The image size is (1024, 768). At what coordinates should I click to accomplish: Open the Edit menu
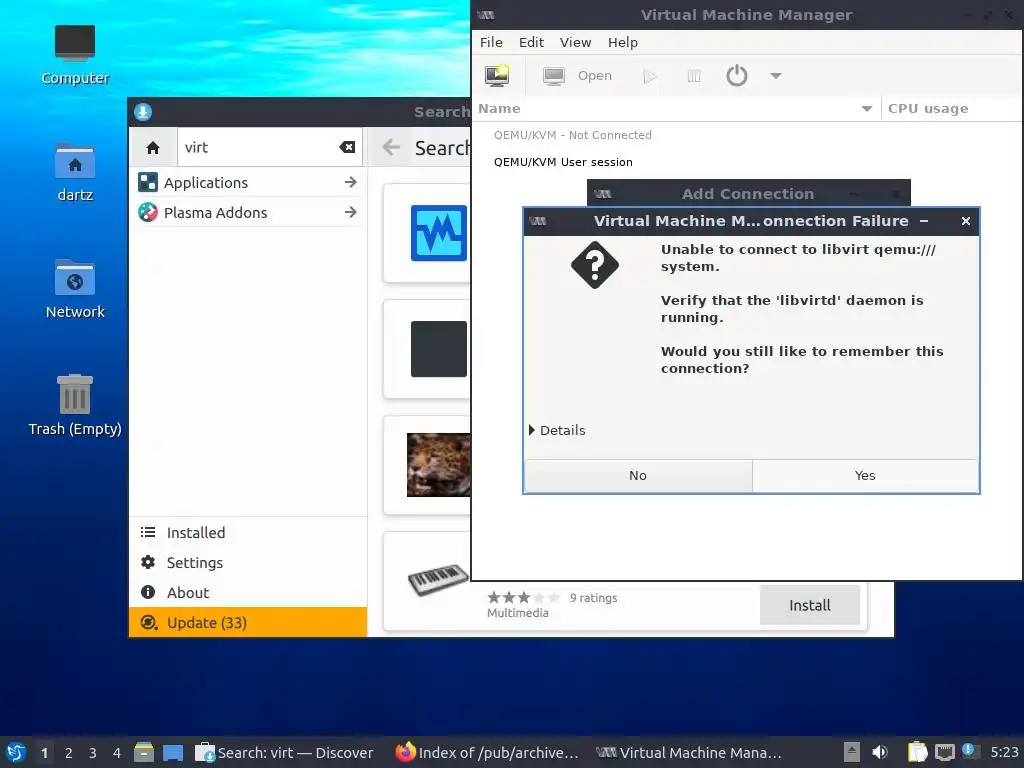tap(531, 42)
